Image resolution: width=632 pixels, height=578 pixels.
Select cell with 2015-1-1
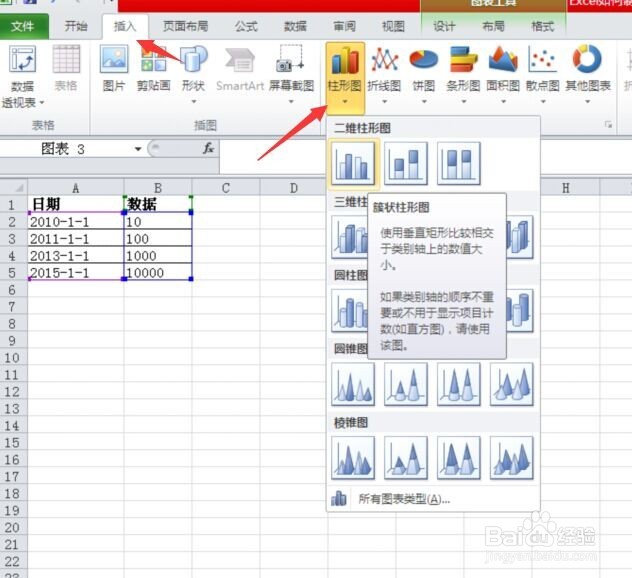click(x=76, y=272)
